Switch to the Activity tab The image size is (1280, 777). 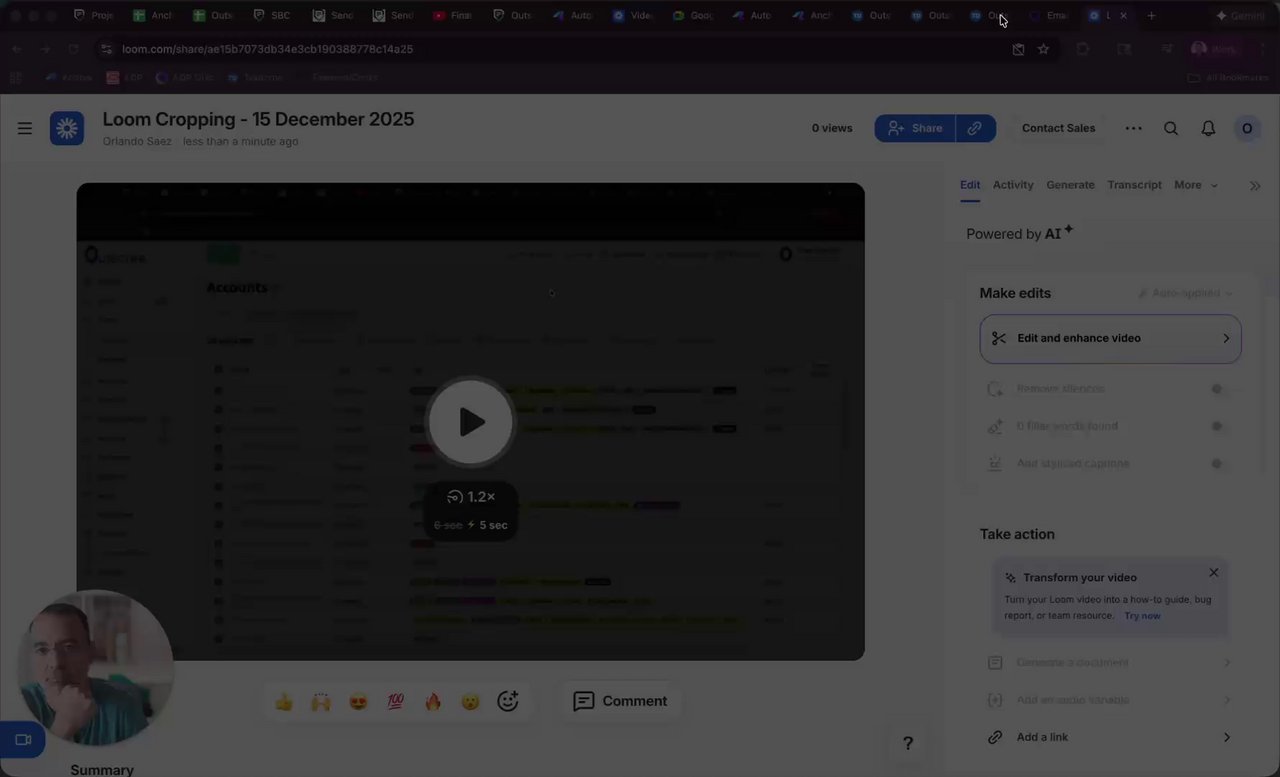pyautogui.click(x=1013, y=185)
